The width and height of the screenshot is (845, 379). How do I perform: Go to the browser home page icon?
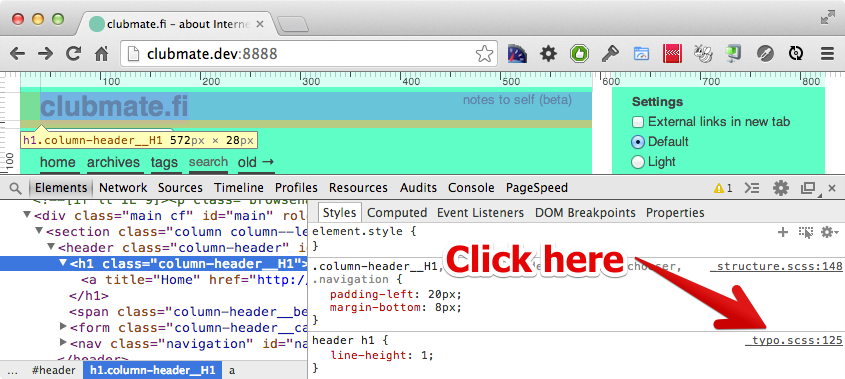click(x=102, y=53)
